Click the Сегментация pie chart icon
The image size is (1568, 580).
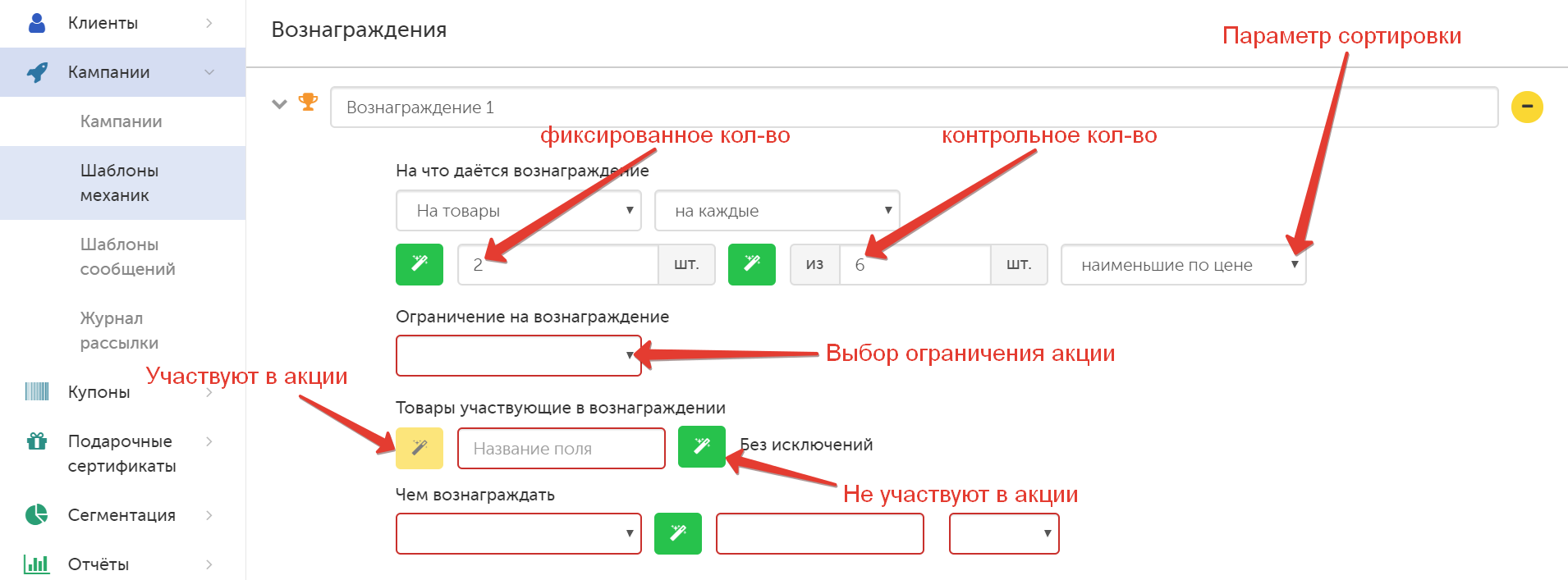[37, 514]
